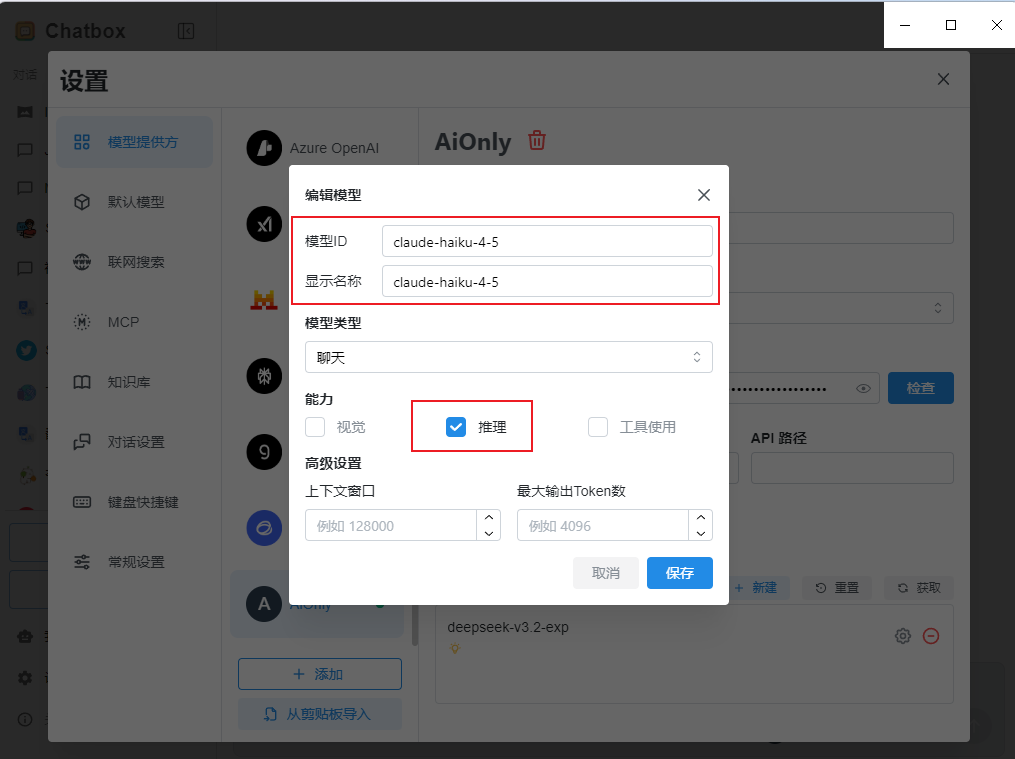The height and width of the screenshot is (759, 1015).
Task: Open the 常规设置 settings tab
Action: (x=135, y=562)
